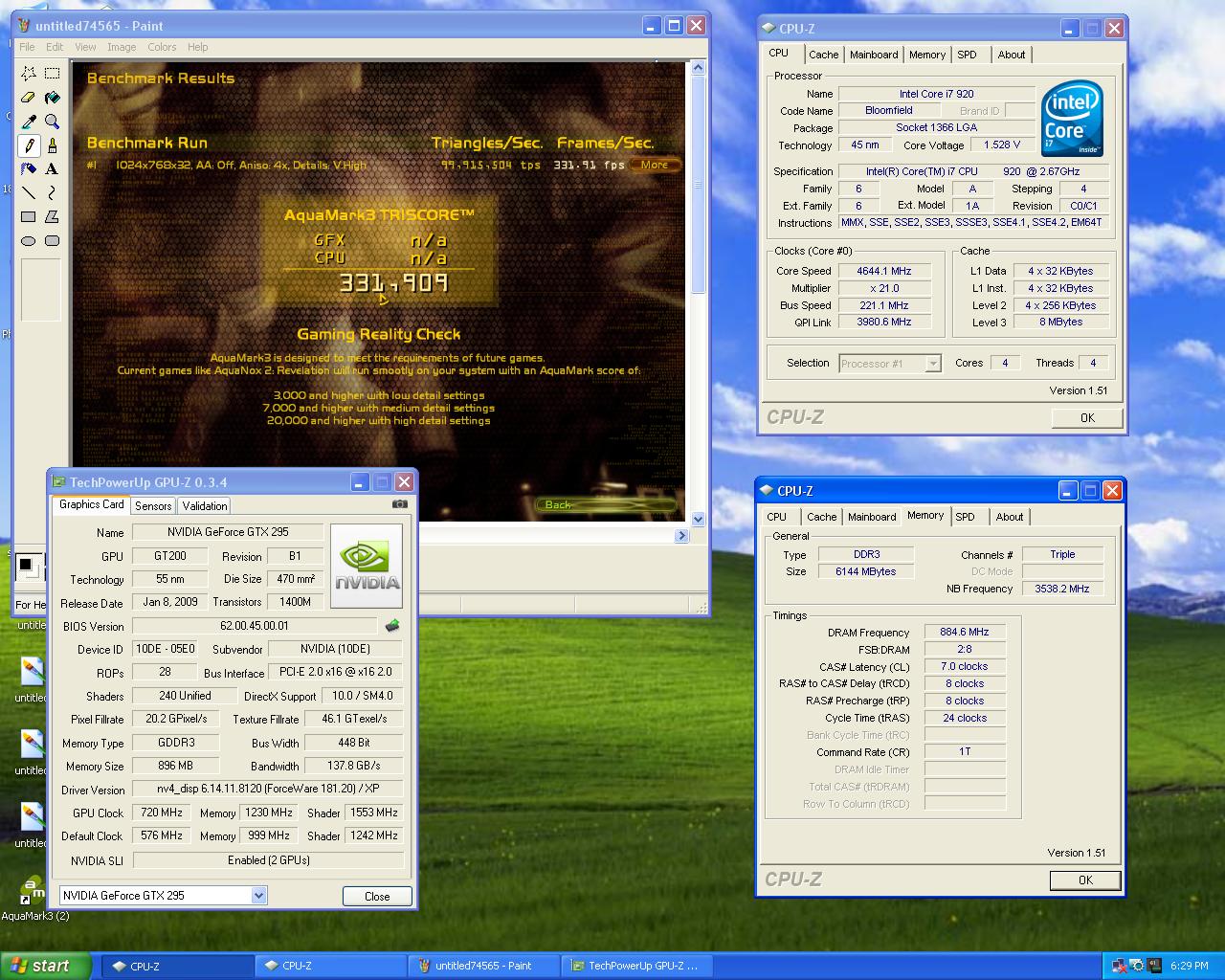Open the File menu in Paint
This screenshot has width=1225, height=980.
coord(27,47)
